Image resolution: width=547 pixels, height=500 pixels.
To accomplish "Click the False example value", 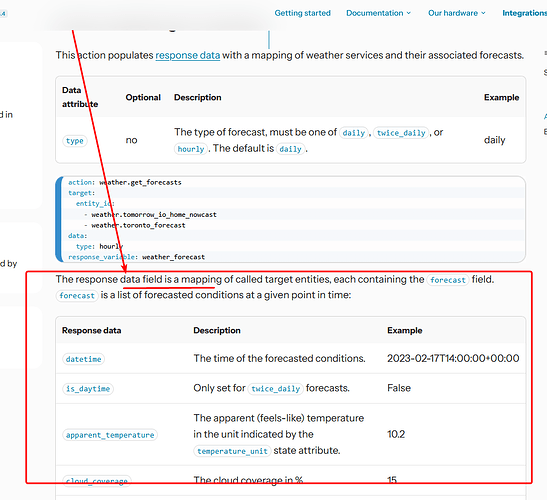I will (399, 388).
